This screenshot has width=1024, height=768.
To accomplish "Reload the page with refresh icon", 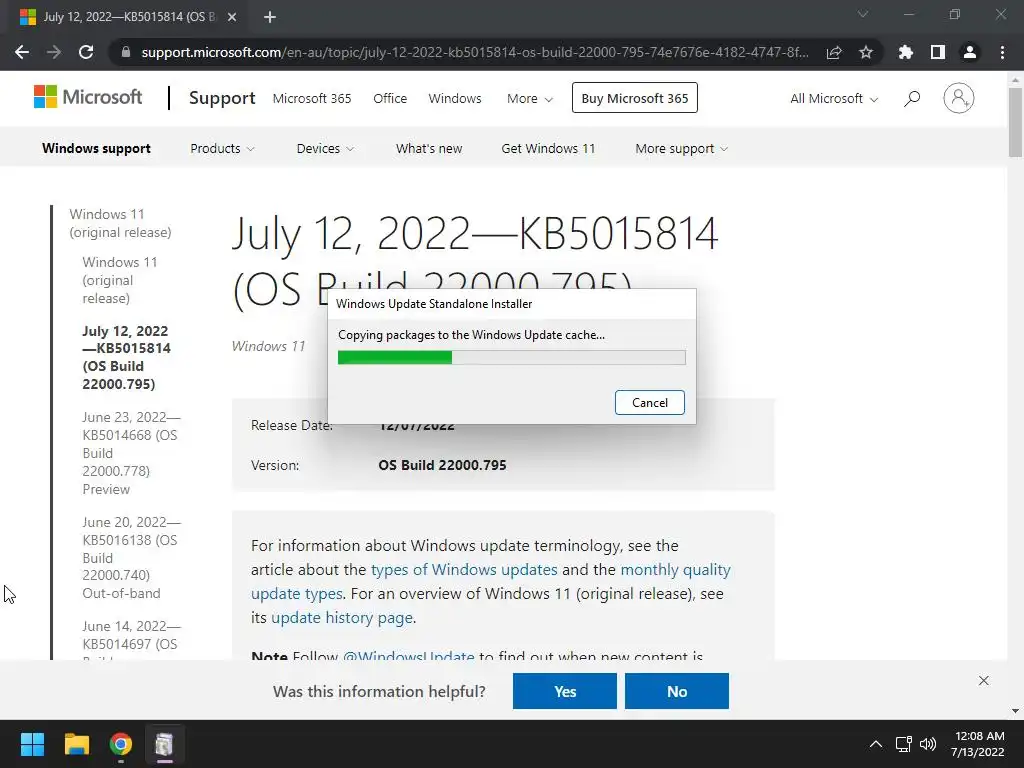I will pyautogui.click(x=86, y=52).
